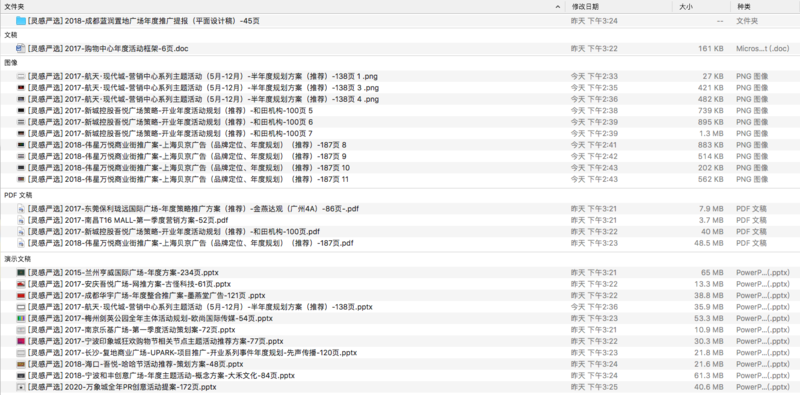This screenshot has height=395, width=800.
Task: Click the PDF 文稿 group heading
Action: coord(18,195)
